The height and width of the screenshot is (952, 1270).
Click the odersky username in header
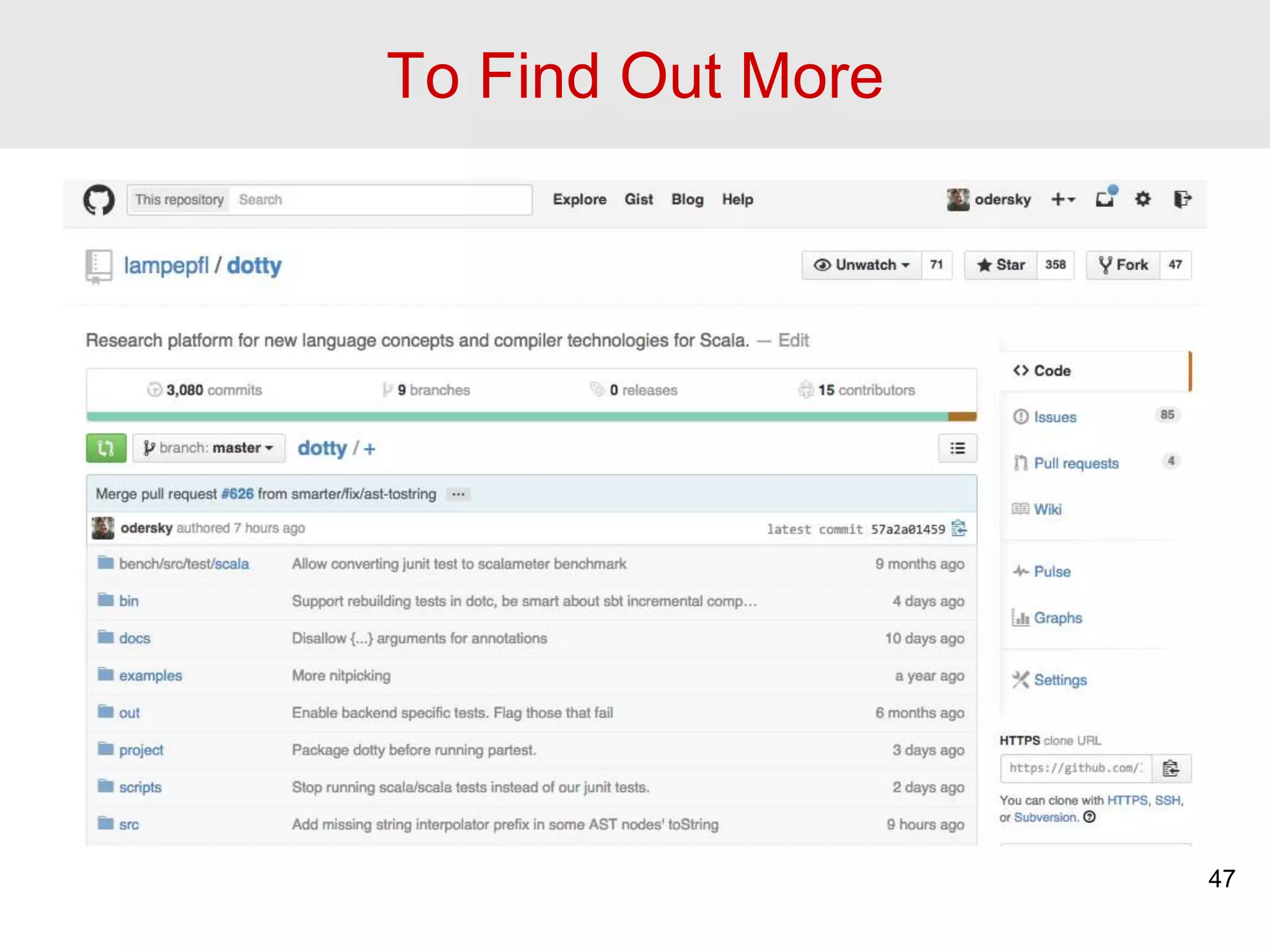pos(1003,200)
